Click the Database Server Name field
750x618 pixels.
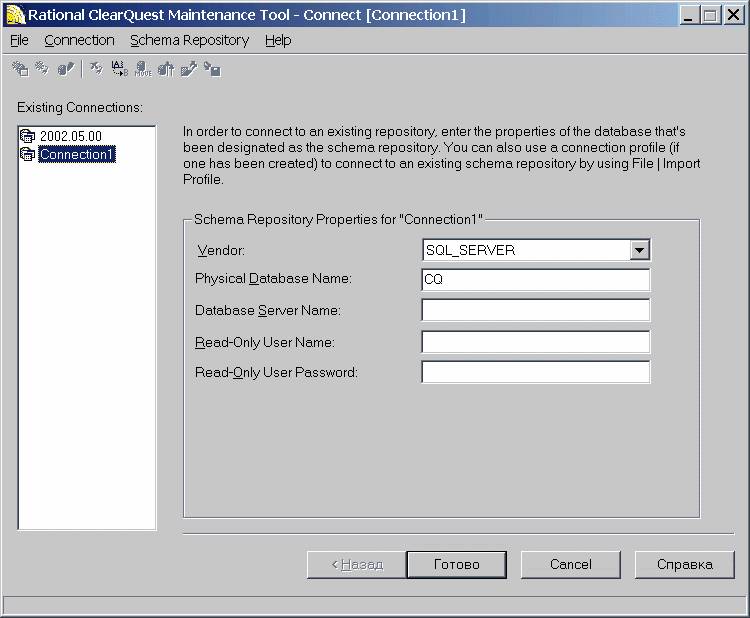(536, 311)
